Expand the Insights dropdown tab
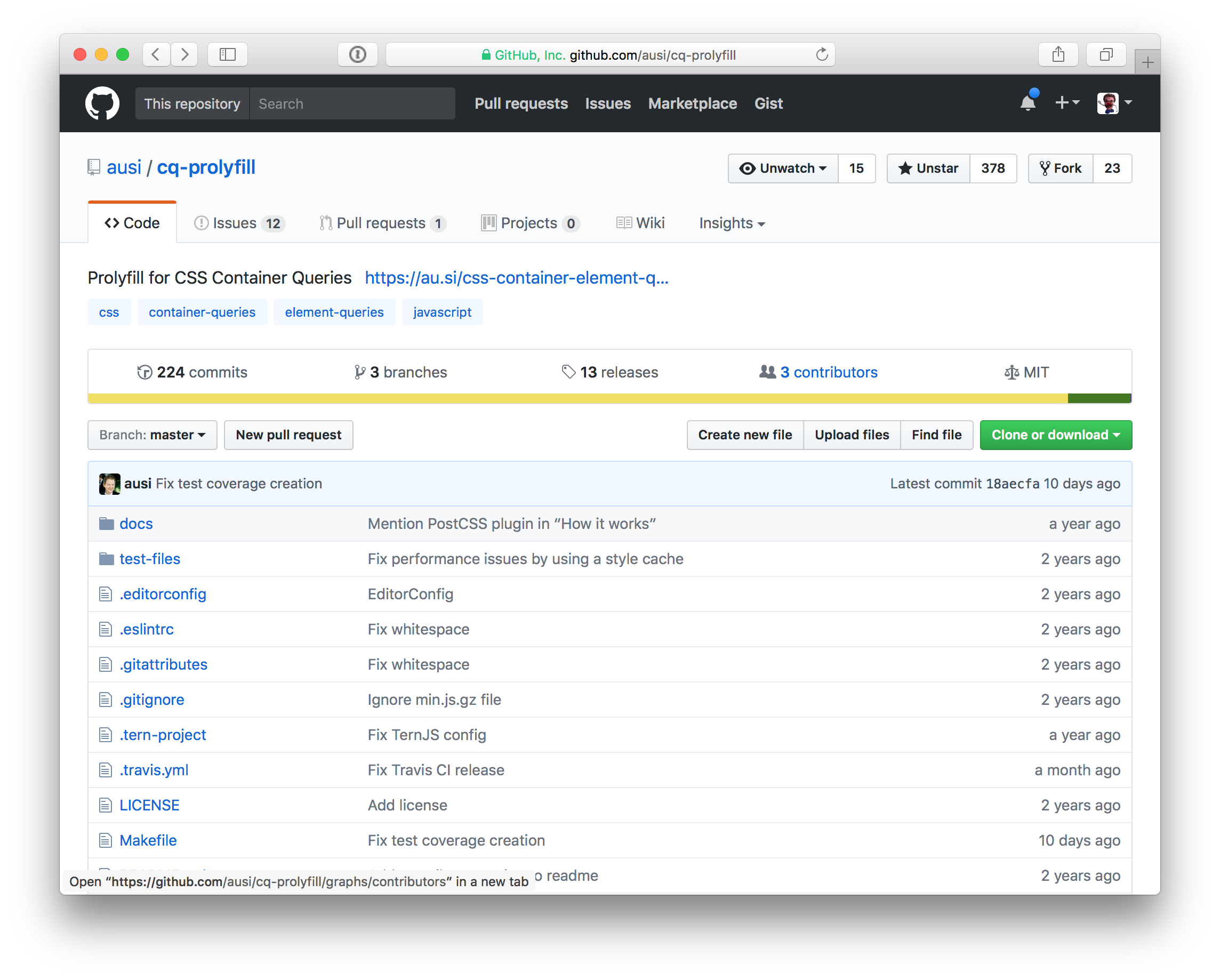This screenshot has width=1220, height=980. coord(732,223)
